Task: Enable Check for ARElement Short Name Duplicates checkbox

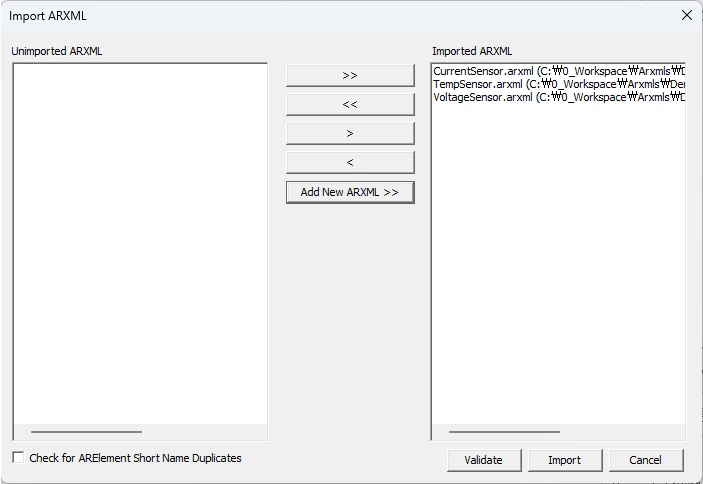Action: point(19,458)
